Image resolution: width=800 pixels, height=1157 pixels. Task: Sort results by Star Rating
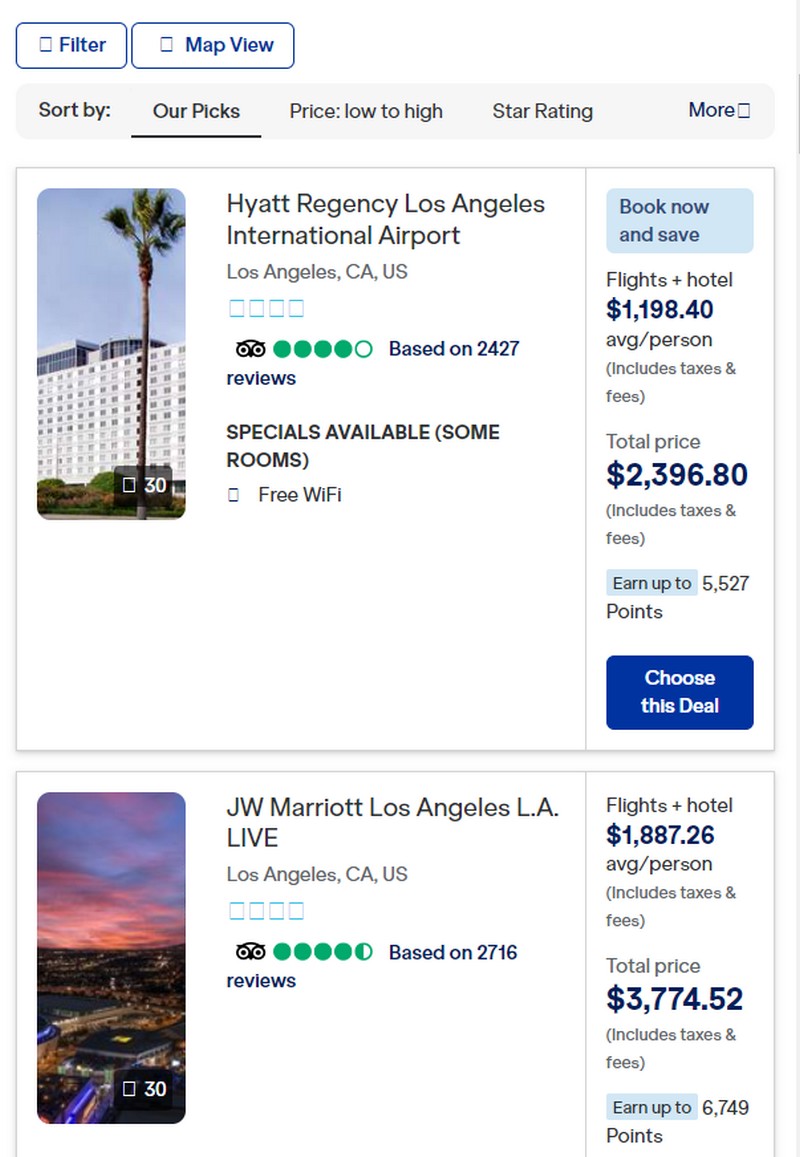pos(542,111)
